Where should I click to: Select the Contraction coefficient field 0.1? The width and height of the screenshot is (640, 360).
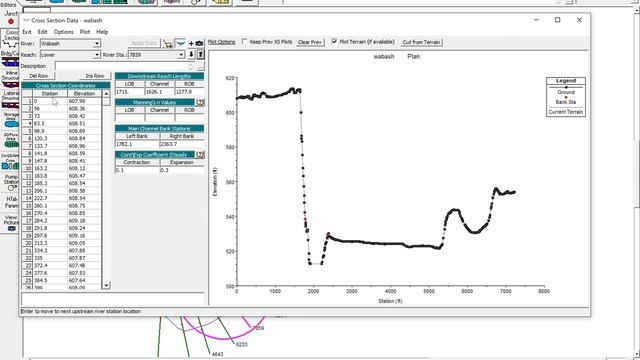click(137, 170)
